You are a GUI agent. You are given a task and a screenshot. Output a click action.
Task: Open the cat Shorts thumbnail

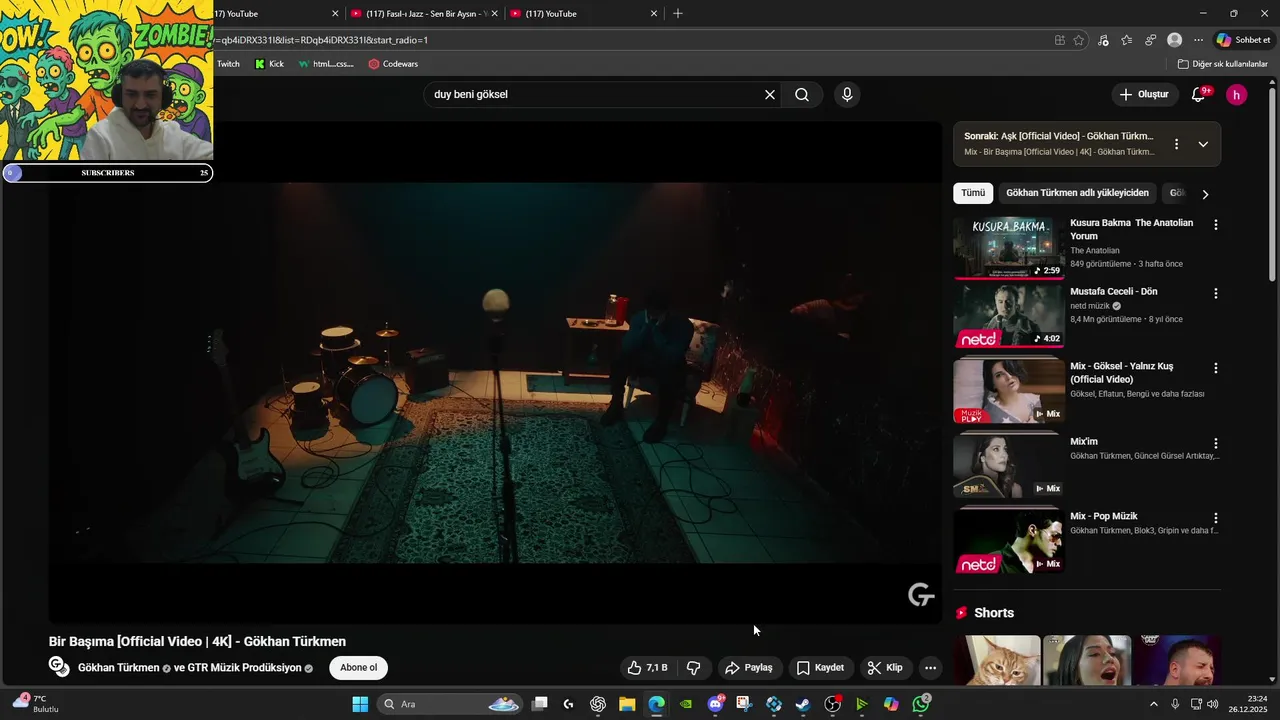pos(997,660)
